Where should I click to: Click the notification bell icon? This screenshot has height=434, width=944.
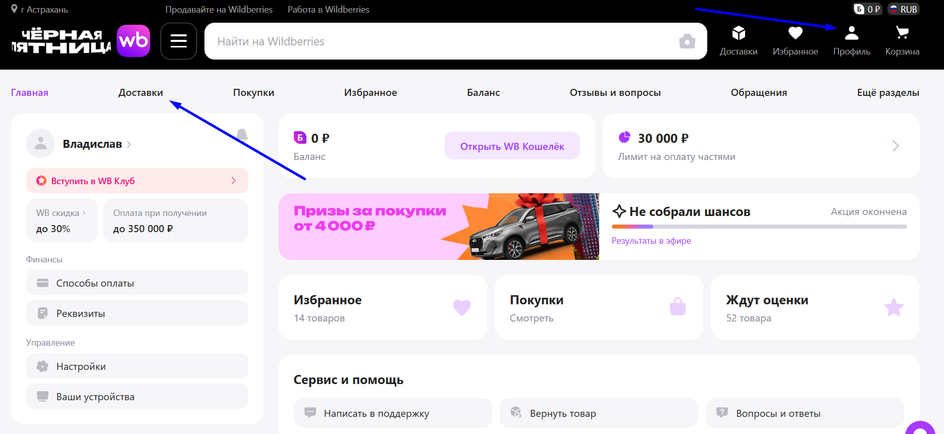click(242, 134)
